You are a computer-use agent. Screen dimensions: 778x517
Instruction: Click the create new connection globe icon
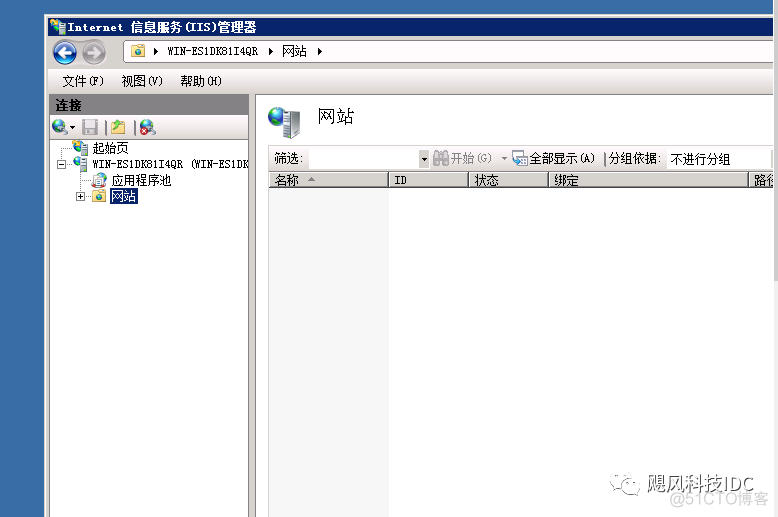[x=60, y=127]
